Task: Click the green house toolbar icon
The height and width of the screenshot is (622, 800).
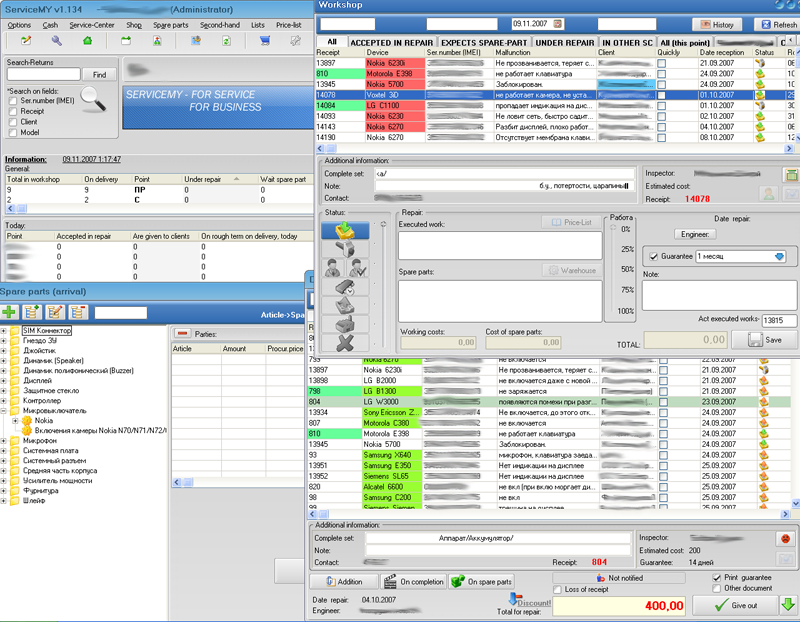Action: 87,41
